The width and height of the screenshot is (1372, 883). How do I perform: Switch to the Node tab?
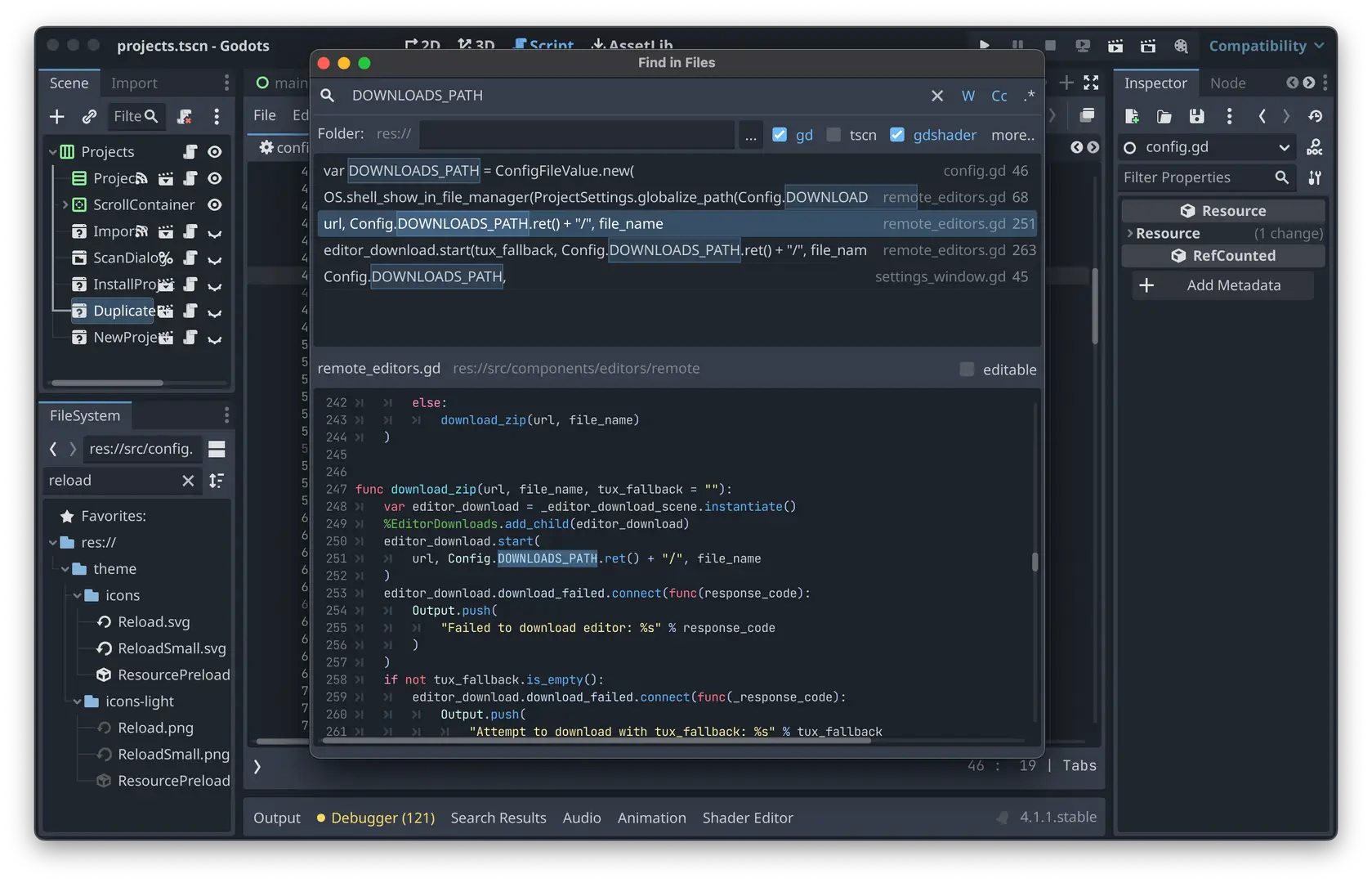tap(1227, 83)
